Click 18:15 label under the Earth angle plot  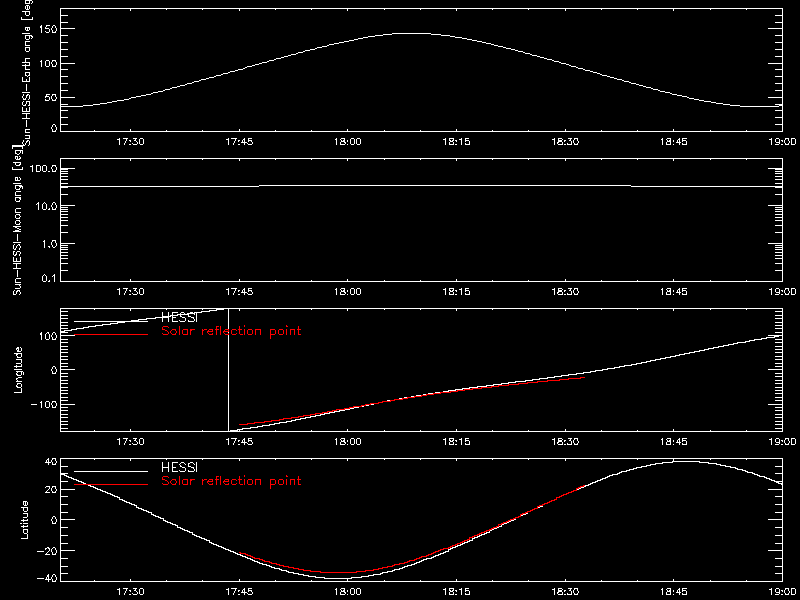(457, 142)
